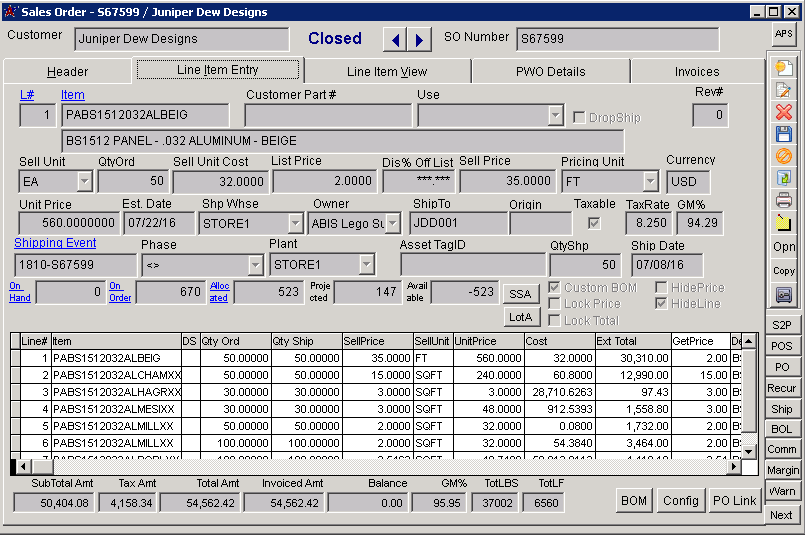Switch to the PWO Details tab
The height and width of the screenshot is (535, 805).
550,72
